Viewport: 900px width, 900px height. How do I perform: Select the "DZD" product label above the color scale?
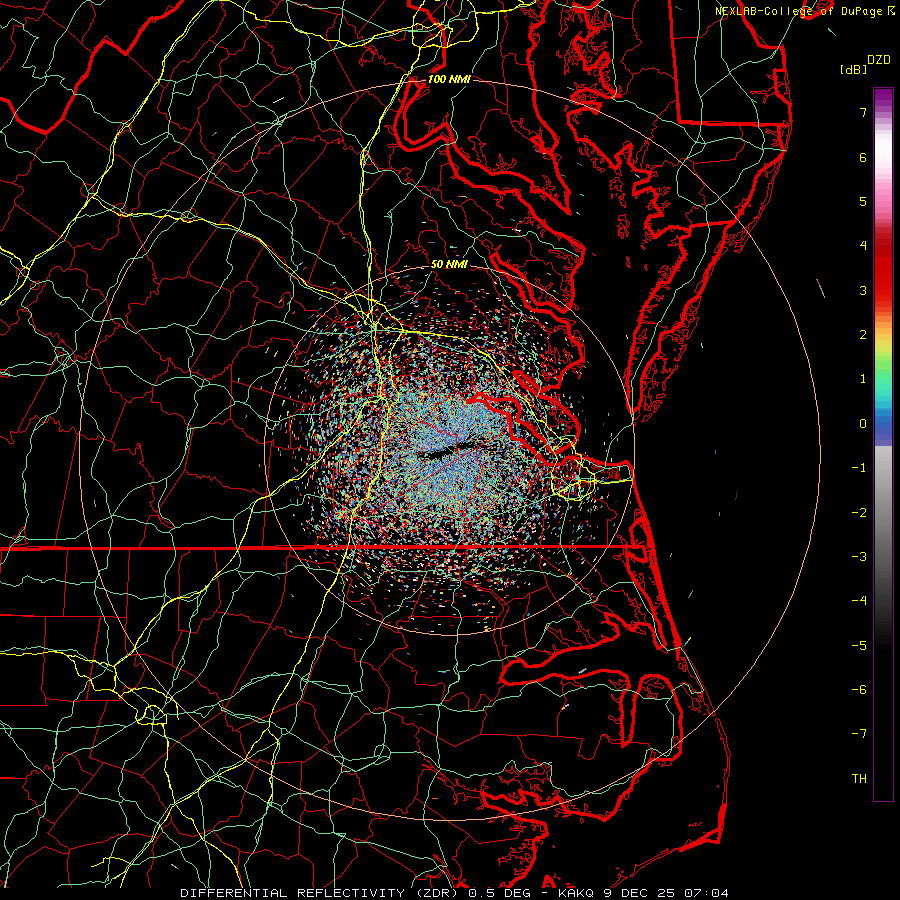[x=878, y=60]
